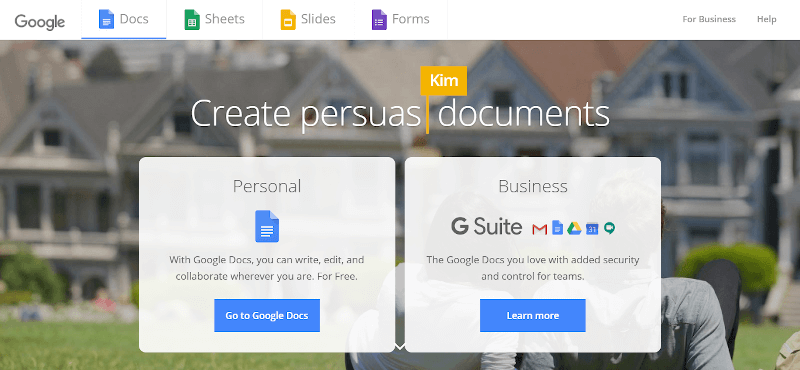The height and width of the screenshot is (370, 800).
Task: Open the Sheets tab
Action: pyautogui.click(x=214, y=20)
